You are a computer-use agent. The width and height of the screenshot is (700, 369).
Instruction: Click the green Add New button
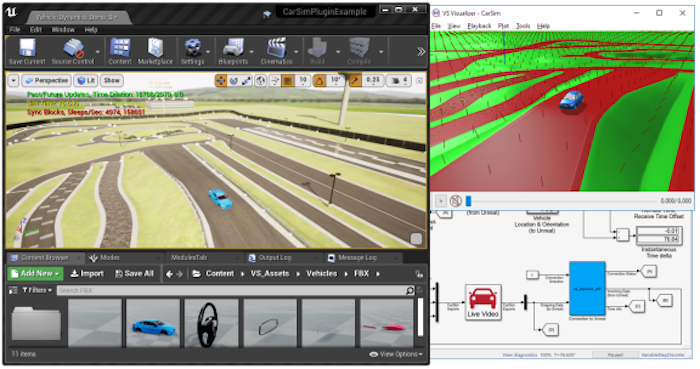[36, 274]
